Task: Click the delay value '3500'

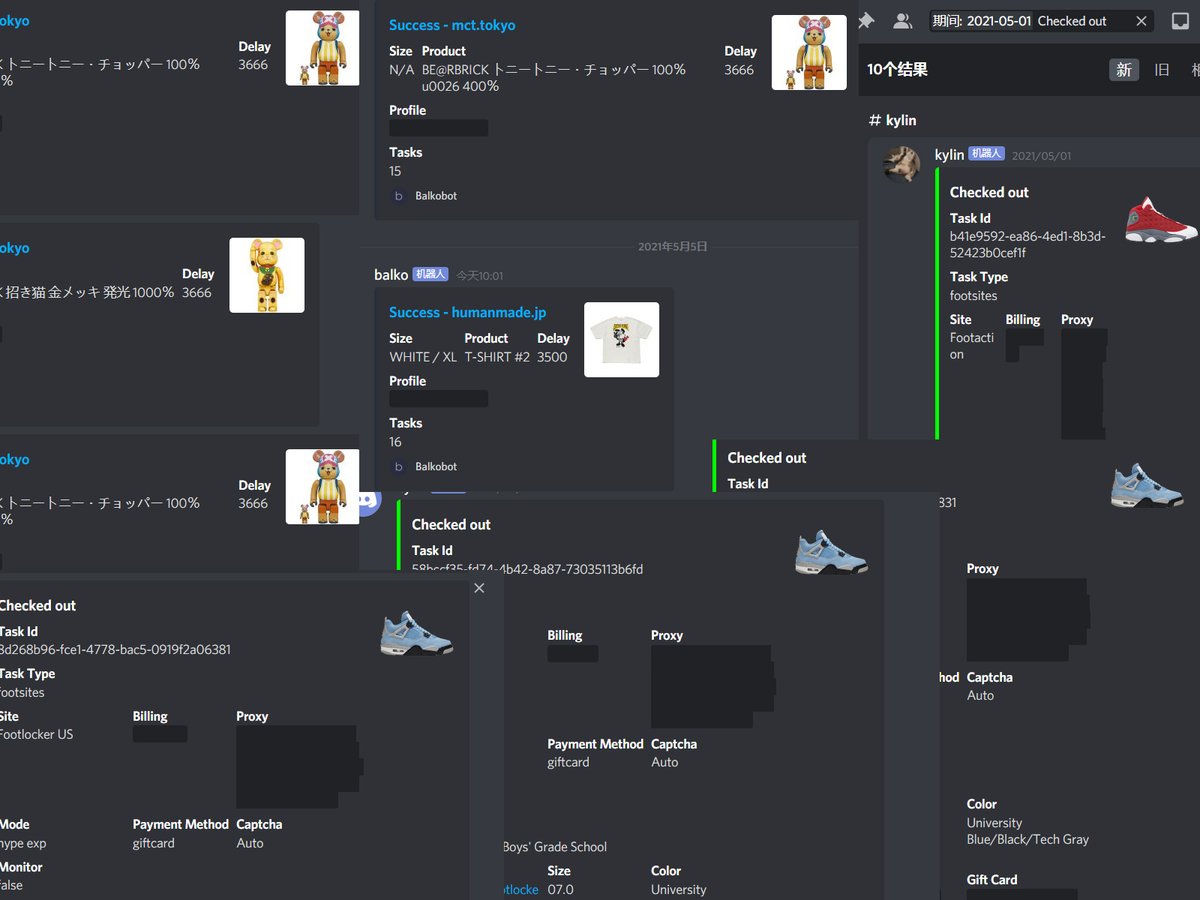Action: pyautogui.click(x=552, y=357)
